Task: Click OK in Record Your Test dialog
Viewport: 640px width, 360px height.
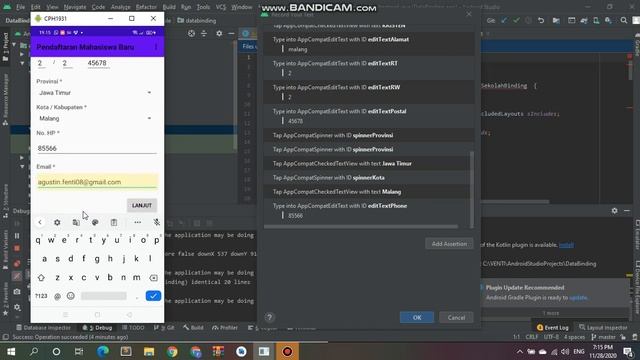Action: coord(417,318)
